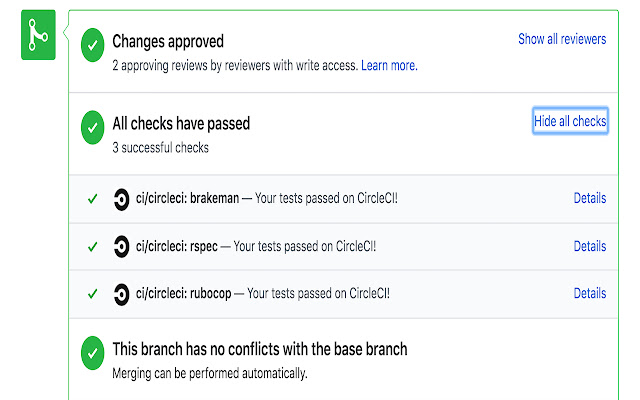Click the ci/circleci: brakeman check name
Viewport: 640px width, 400px height.
[x=188, y=199]
